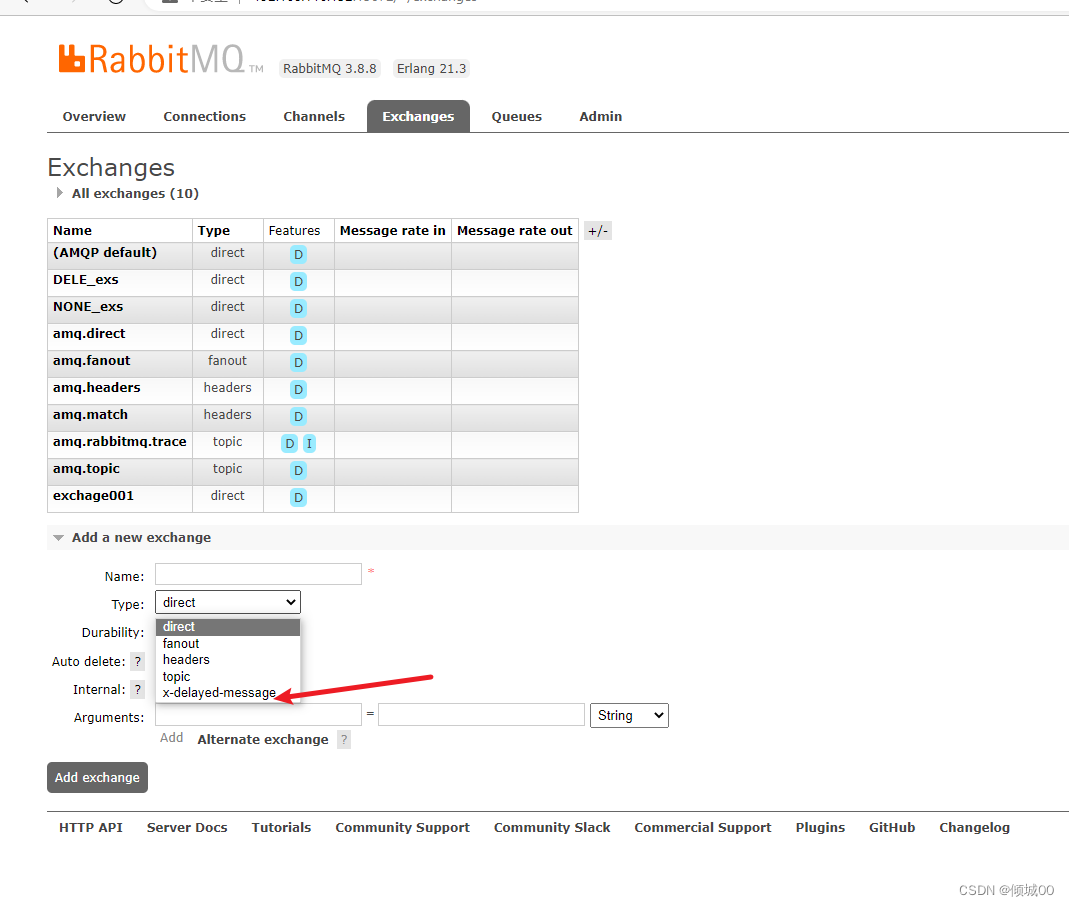Viewport: 1069px width, 906px height.
Task: Click the Add exchange button
Action: tap(97, 778)
